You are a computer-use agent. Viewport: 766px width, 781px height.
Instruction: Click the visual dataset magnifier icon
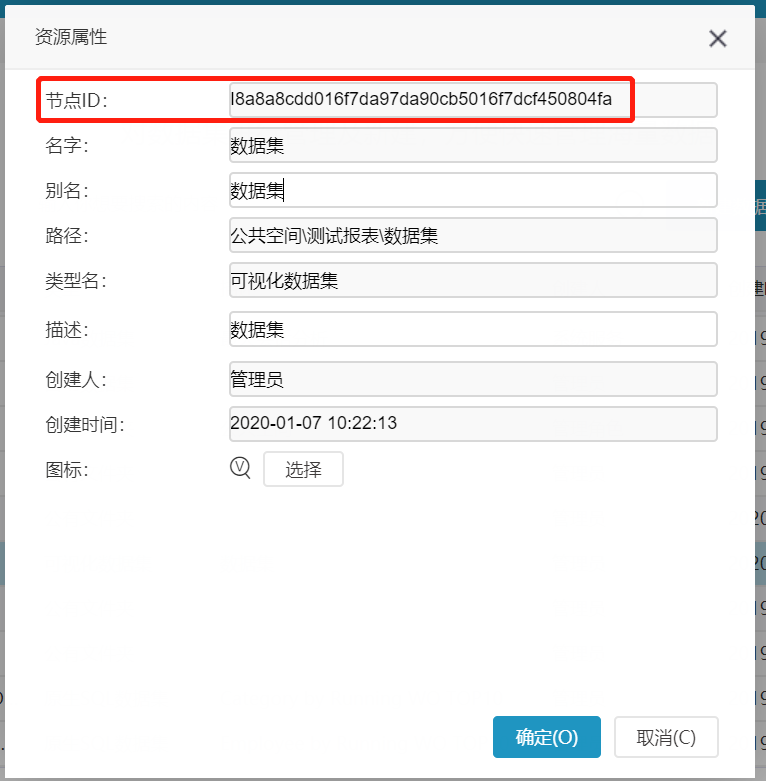[241, 468]
